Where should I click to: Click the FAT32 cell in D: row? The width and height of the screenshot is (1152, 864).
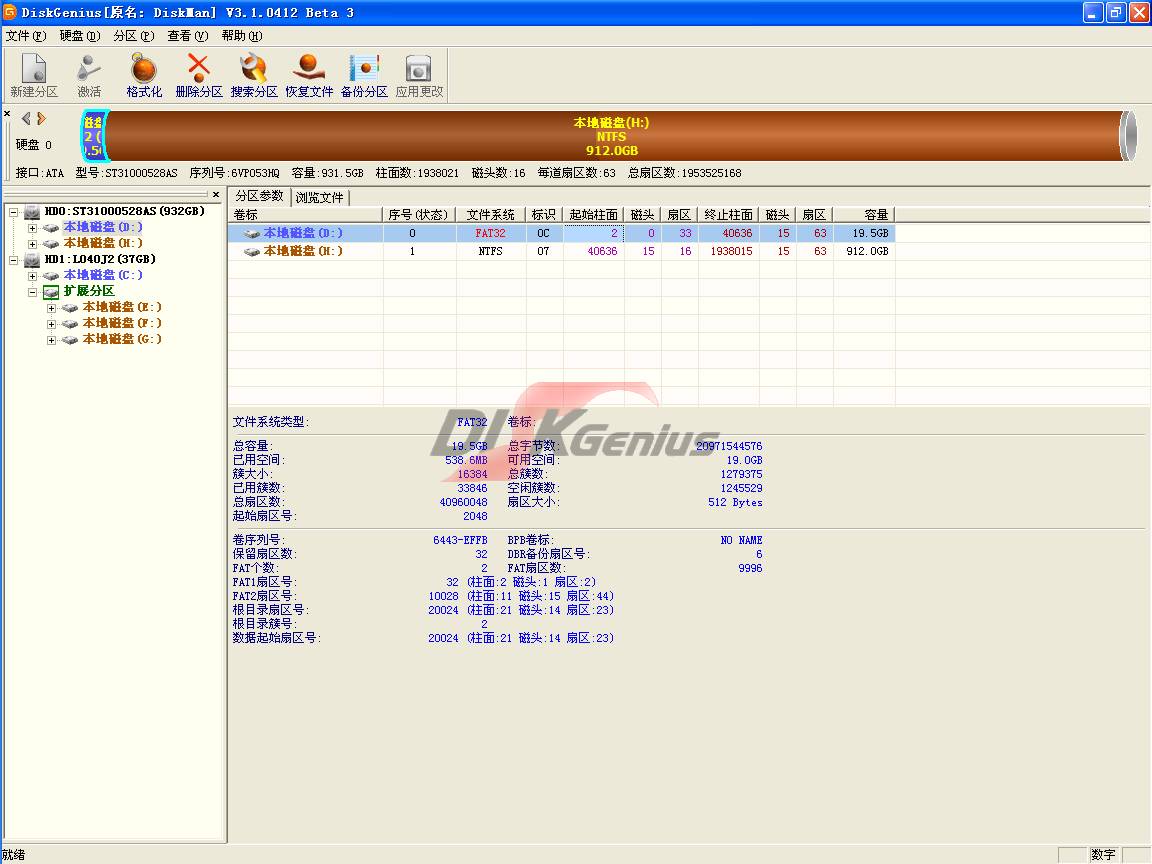pos(491,233)
